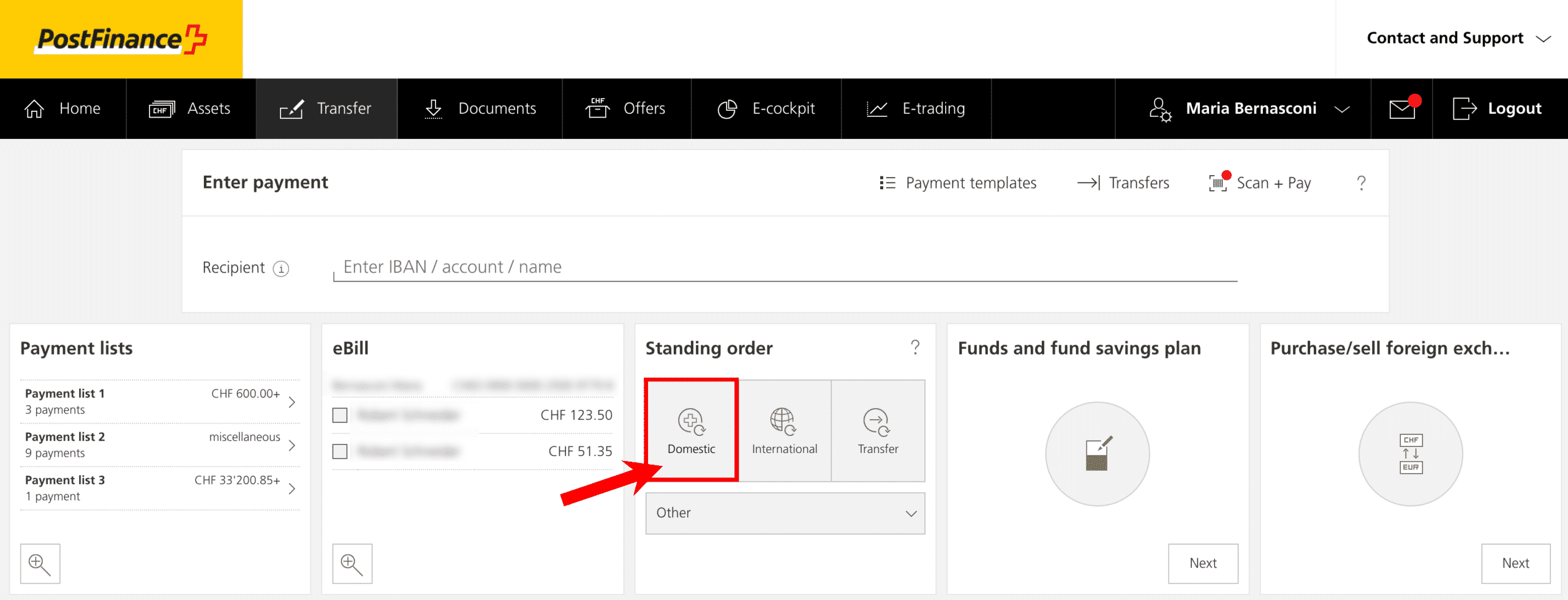
Task: Open the Documents menu
Action: click(x=480, y=109)
